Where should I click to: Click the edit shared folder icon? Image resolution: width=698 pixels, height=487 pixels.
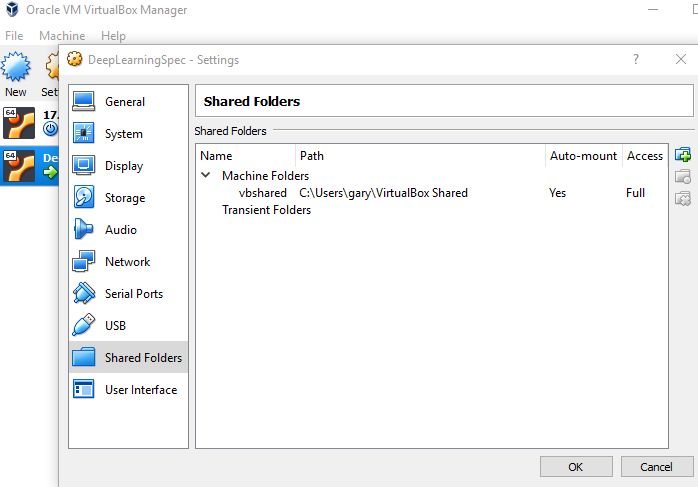click(683, 176)
